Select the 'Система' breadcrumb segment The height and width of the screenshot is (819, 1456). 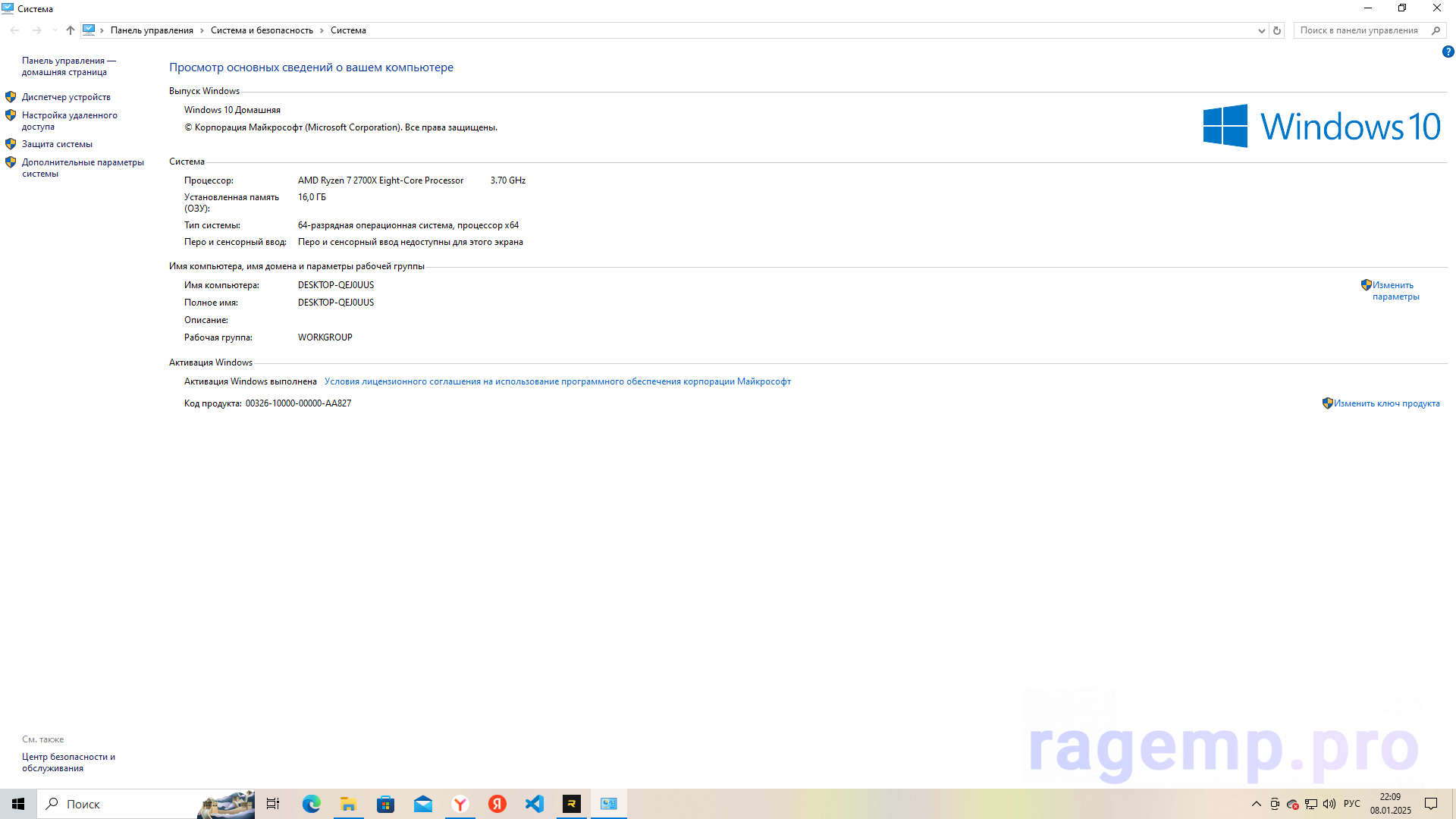(348, 30)
